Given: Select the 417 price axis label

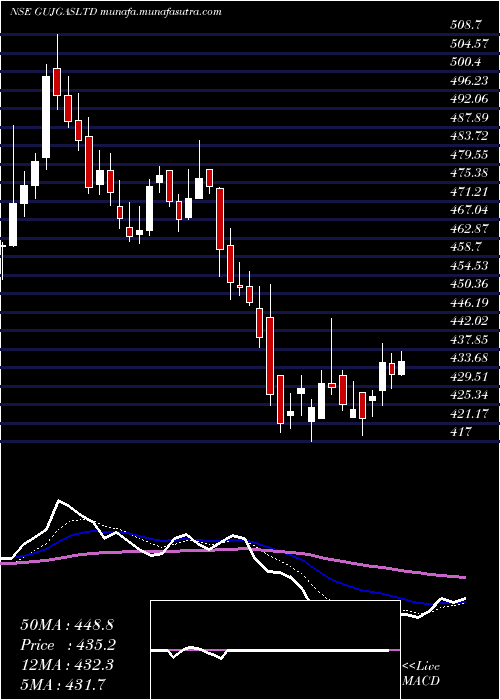Looking at the screenshot, I should [x=460, y=433].
